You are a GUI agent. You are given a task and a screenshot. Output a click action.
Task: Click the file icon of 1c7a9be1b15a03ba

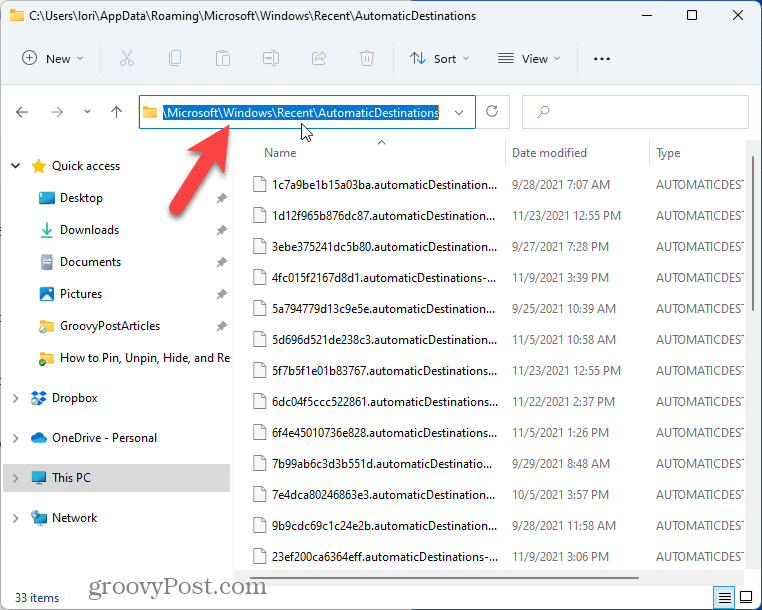pyautogui.click(x=260, y=185)
